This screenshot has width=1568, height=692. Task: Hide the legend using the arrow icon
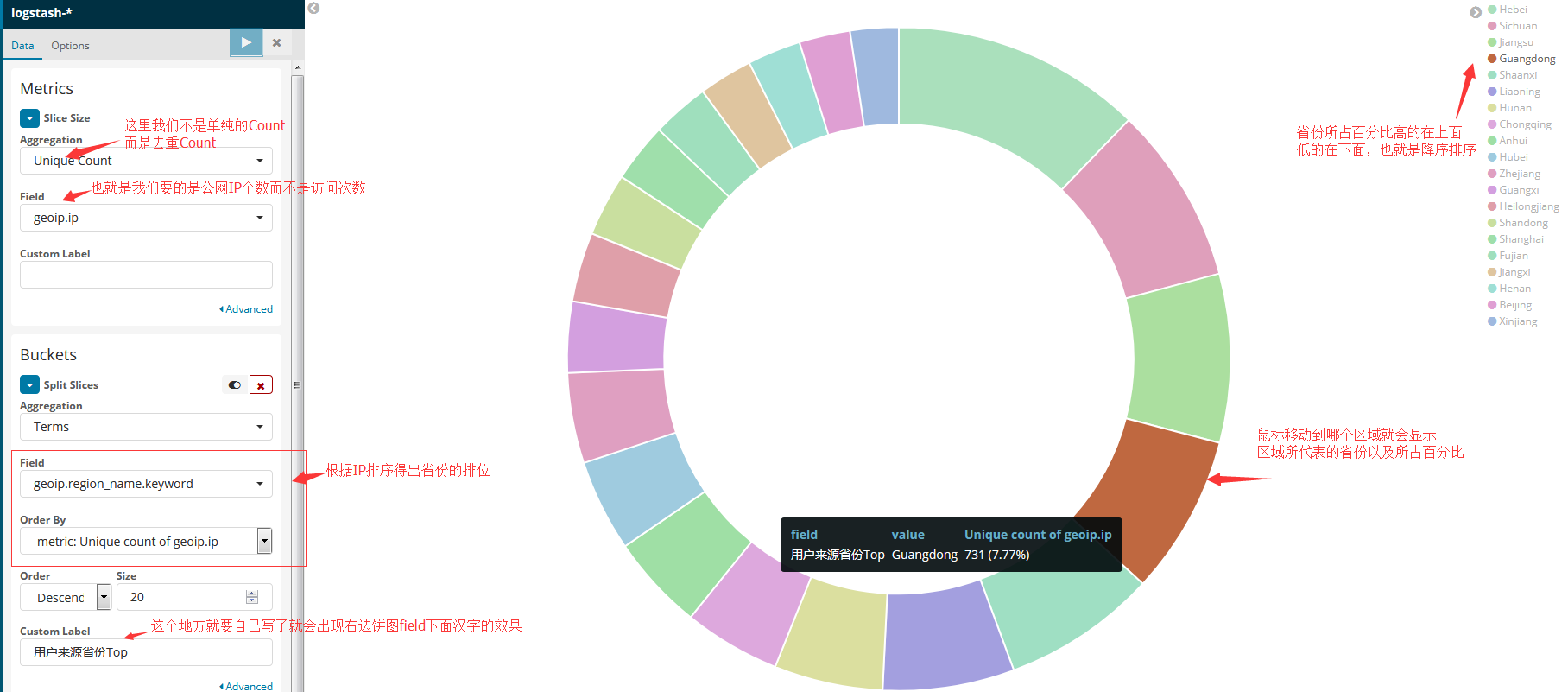coord(1476,12)
